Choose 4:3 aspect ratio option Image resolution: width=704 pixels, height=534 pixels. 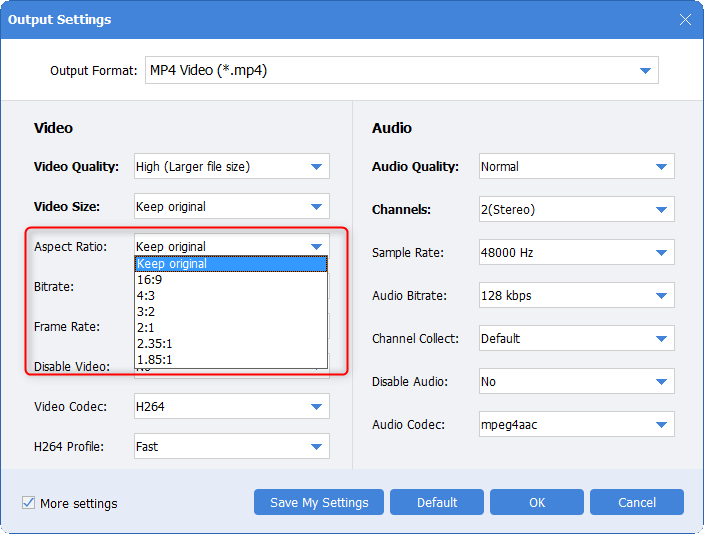(231, 296)
